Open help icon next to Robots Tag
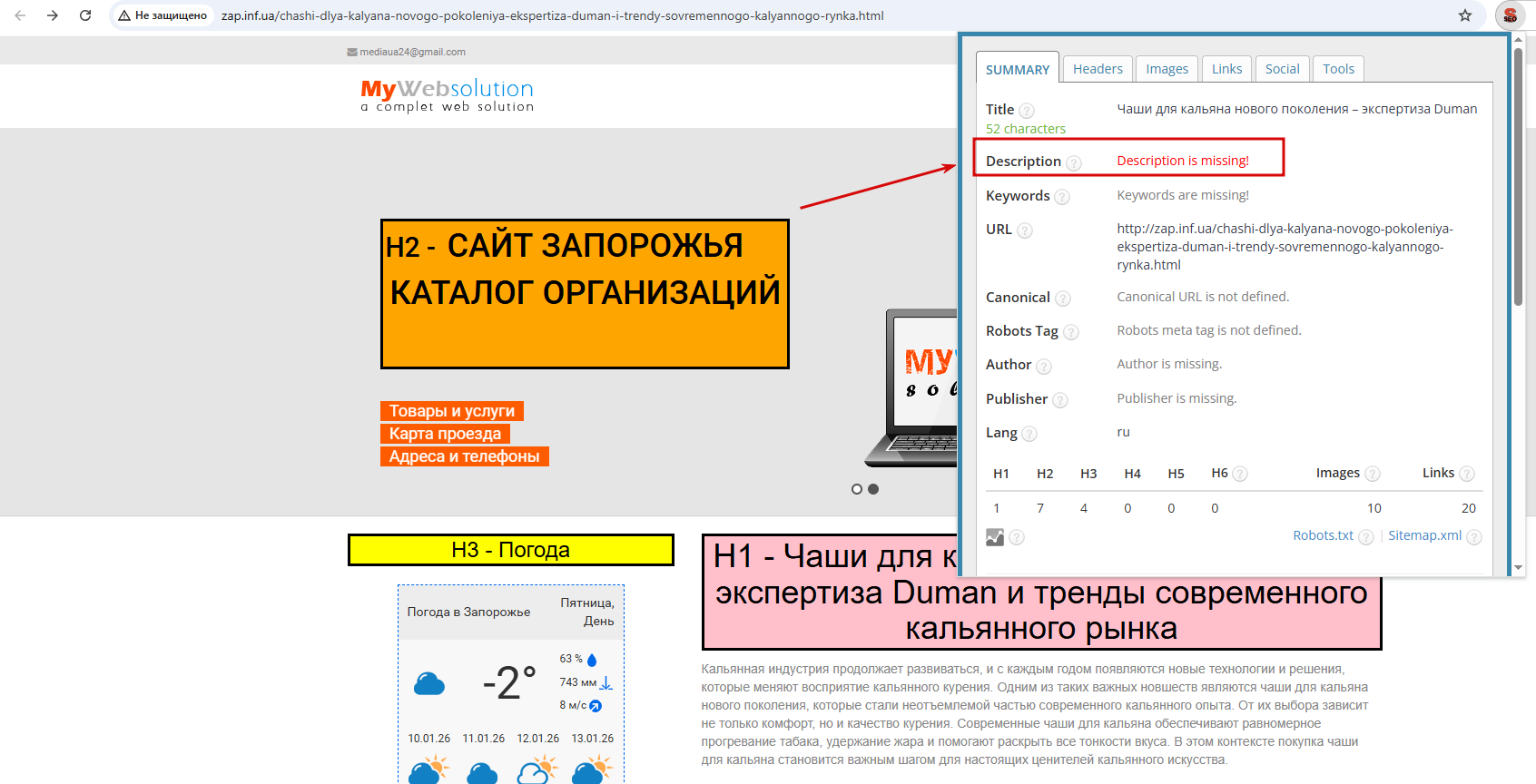Viewport: 1536px width, 784px height. coord(1071,332)
